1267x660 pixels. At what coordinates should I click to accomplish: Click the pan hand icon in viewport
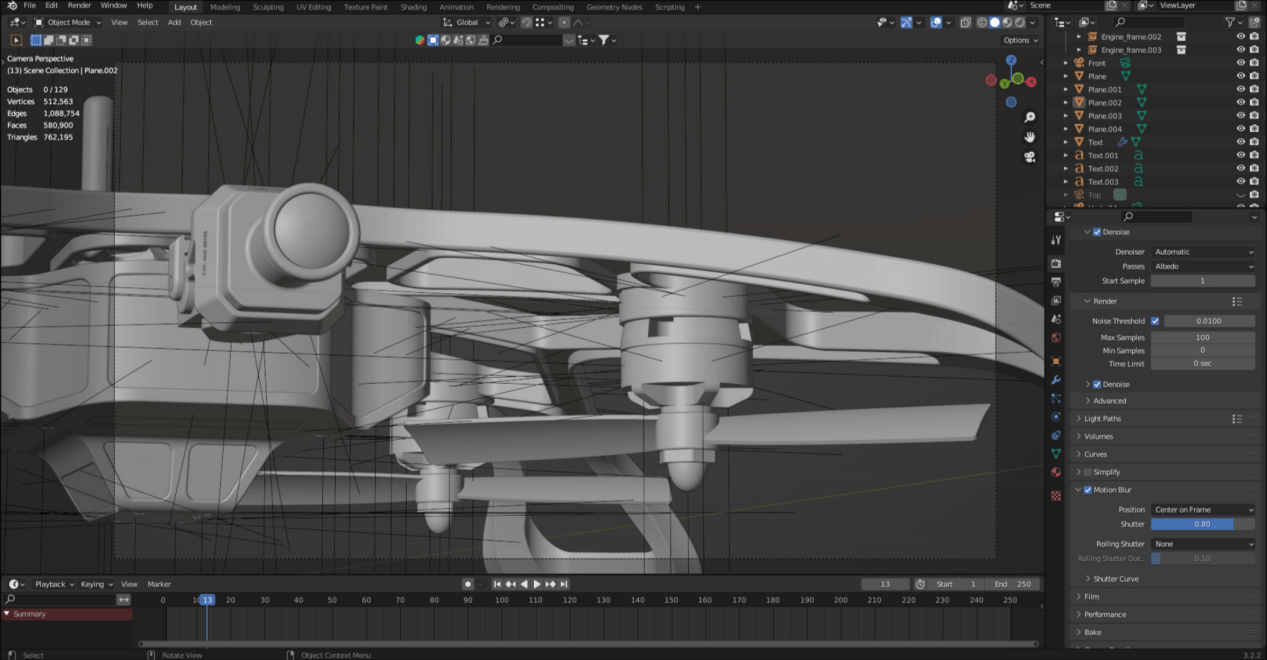[1029, 137]
